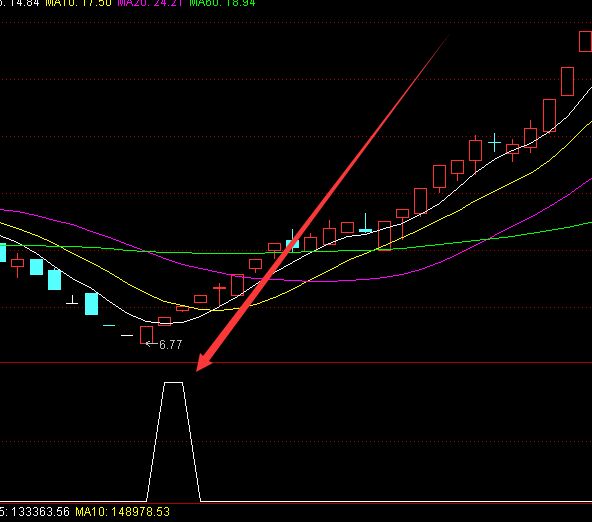592x522 pixels.
Task: Click the red arrowhead pointing at the indicator
Action: [x=204, y=362]
